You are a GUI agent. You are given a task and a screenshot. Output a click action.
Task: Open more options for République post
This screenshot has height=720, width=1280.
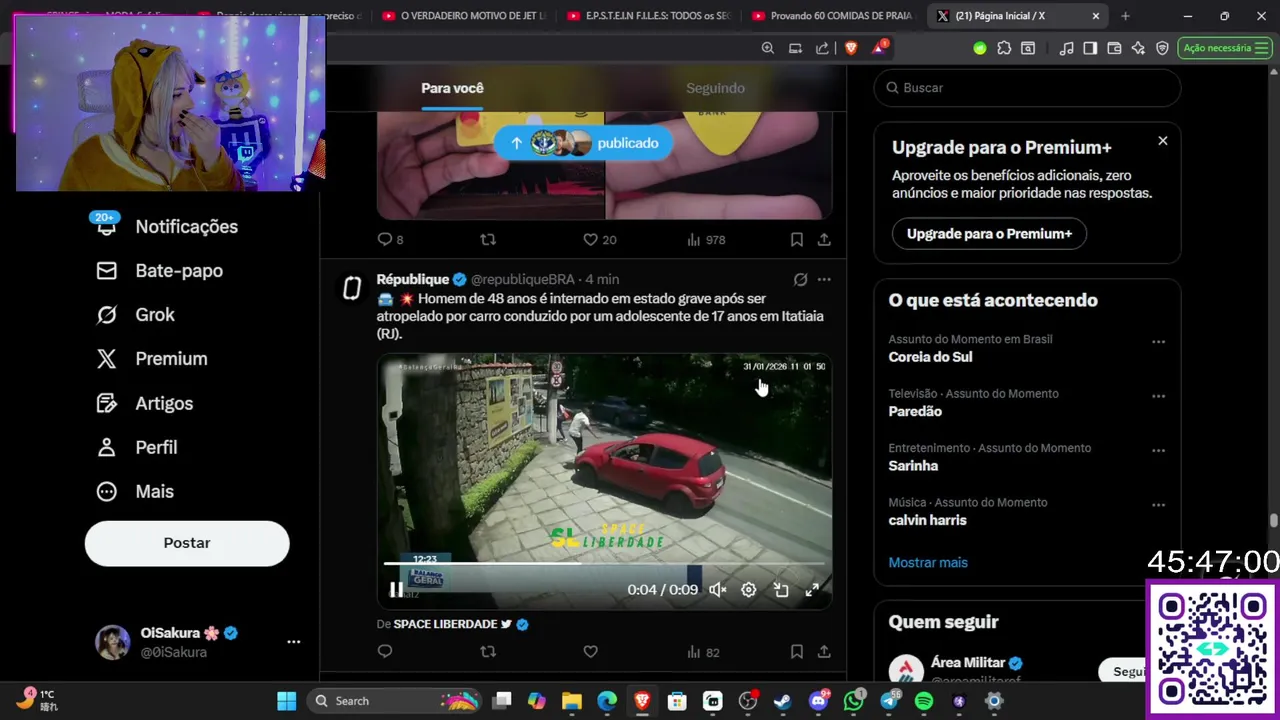click(824, 280)
